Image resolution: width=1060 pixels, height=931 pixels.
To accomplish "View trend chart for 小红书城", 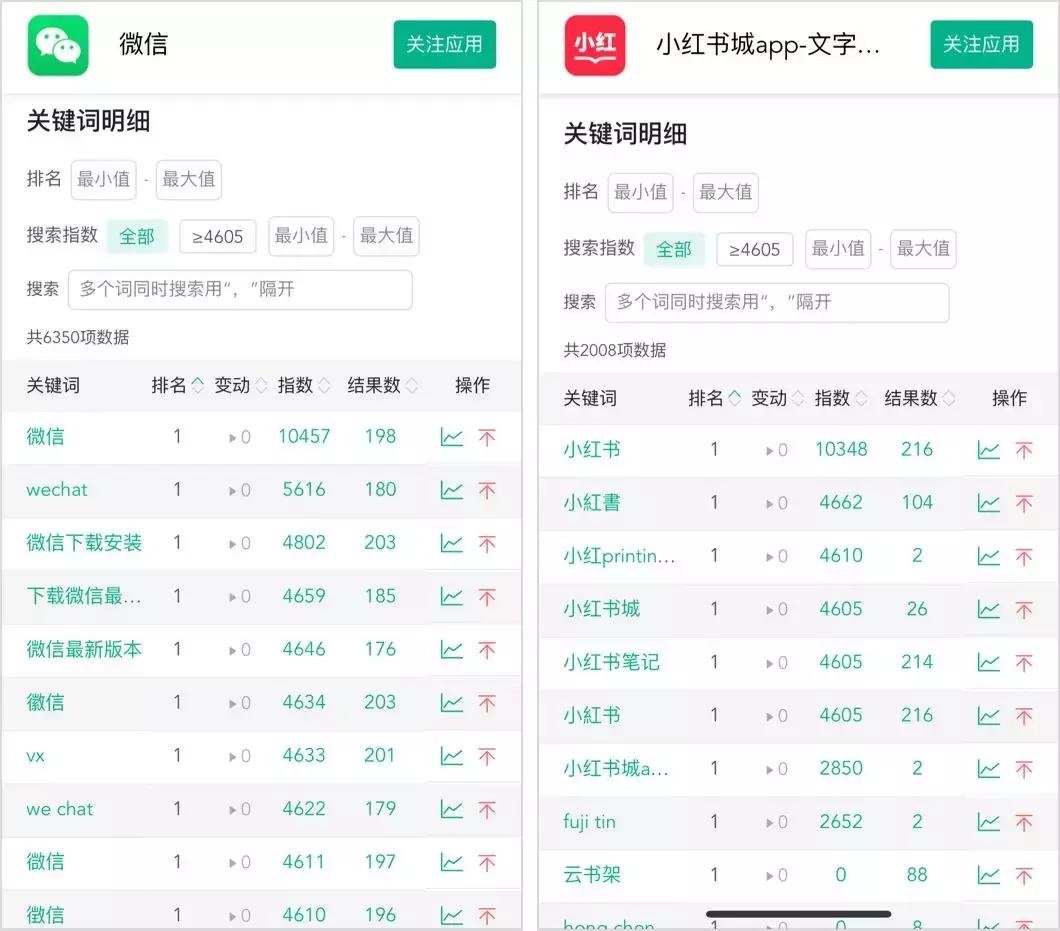I will [x=989, y=608].
